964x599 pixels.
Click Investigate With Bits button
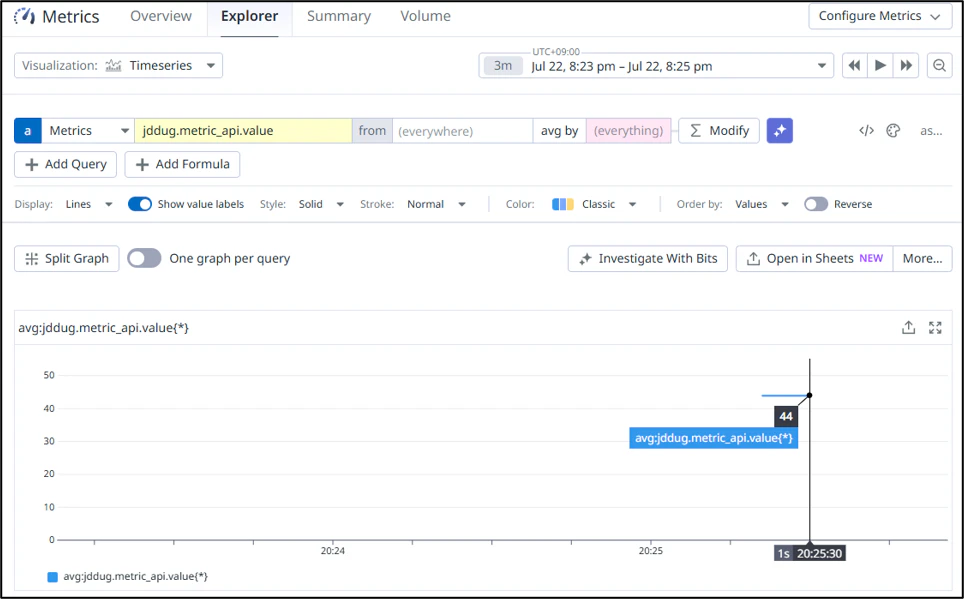648,258
